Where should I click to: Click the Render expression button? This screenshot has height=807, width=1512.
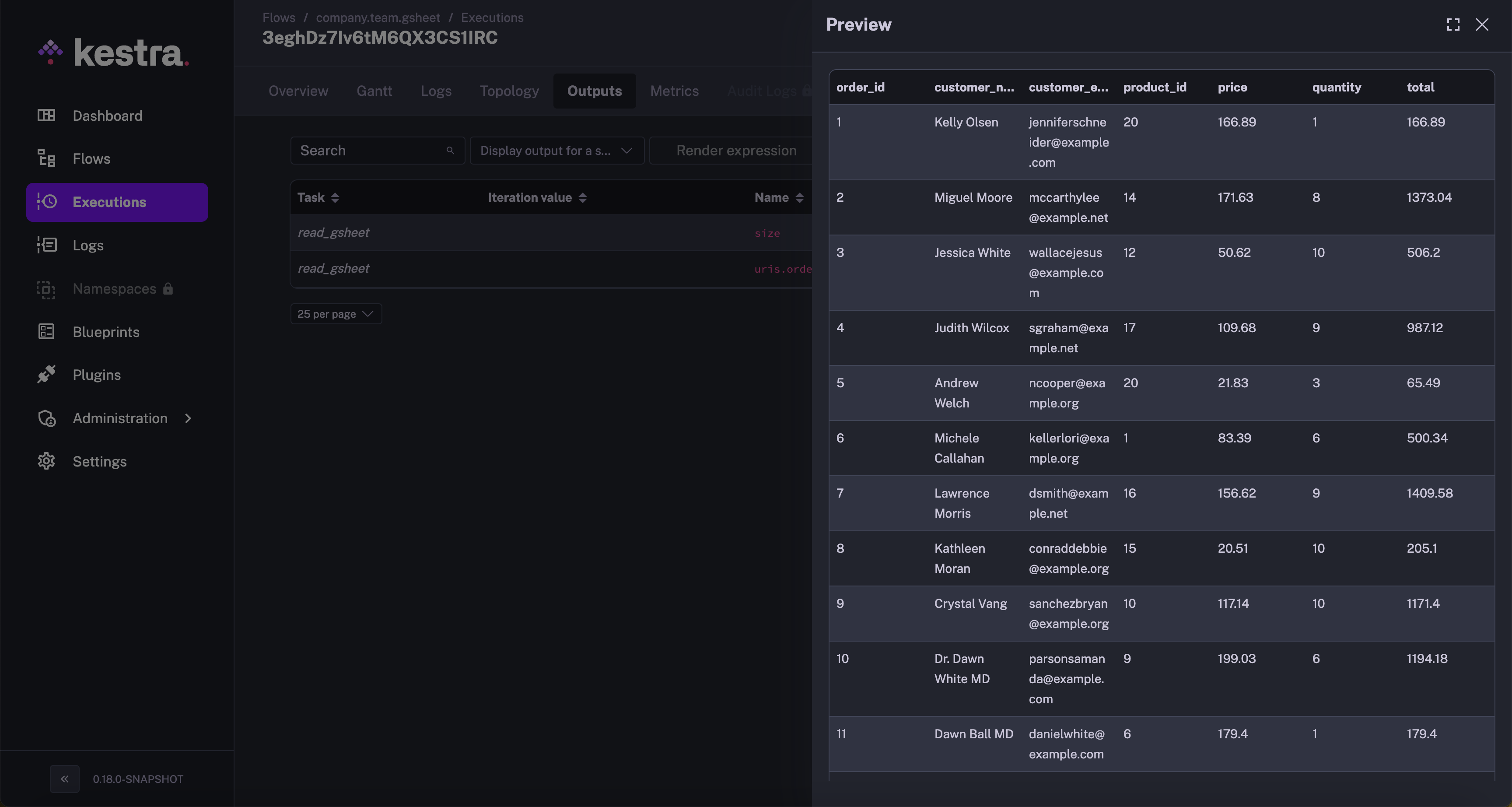click(x=735, y=151)
